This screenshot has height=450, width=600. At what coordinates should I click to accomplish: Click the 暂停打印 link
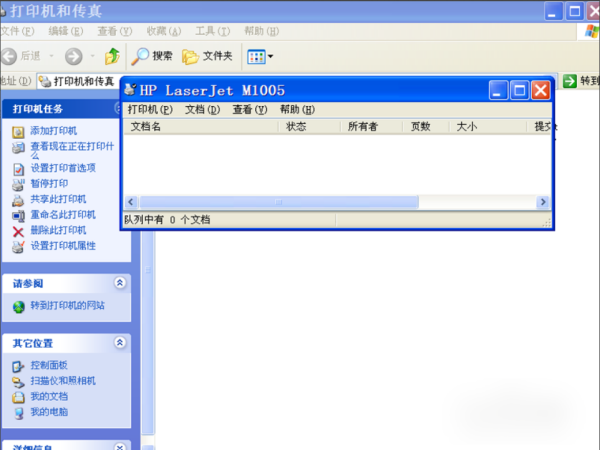pos(49,184)
